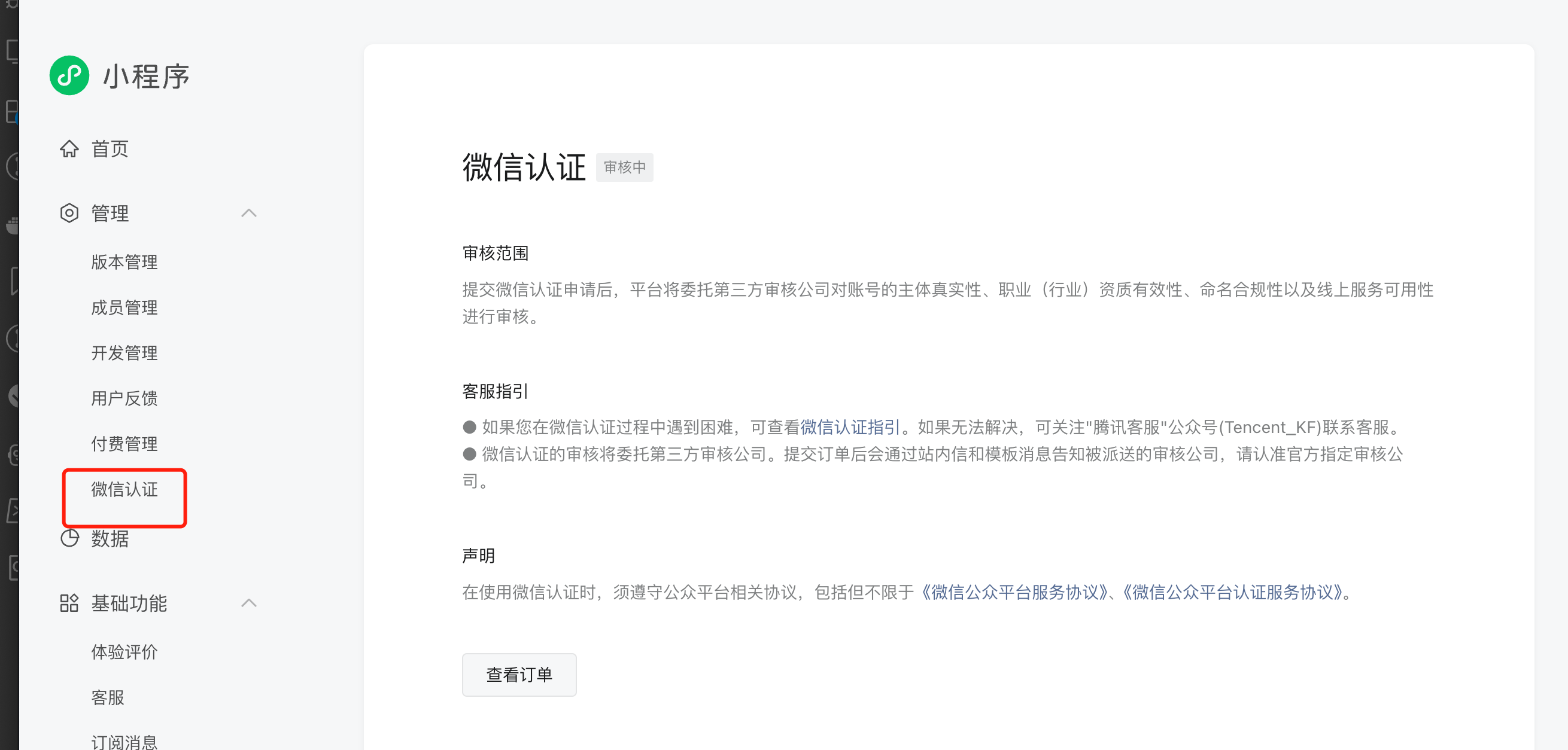Collapse the 基础功能 section chevron

249,603
